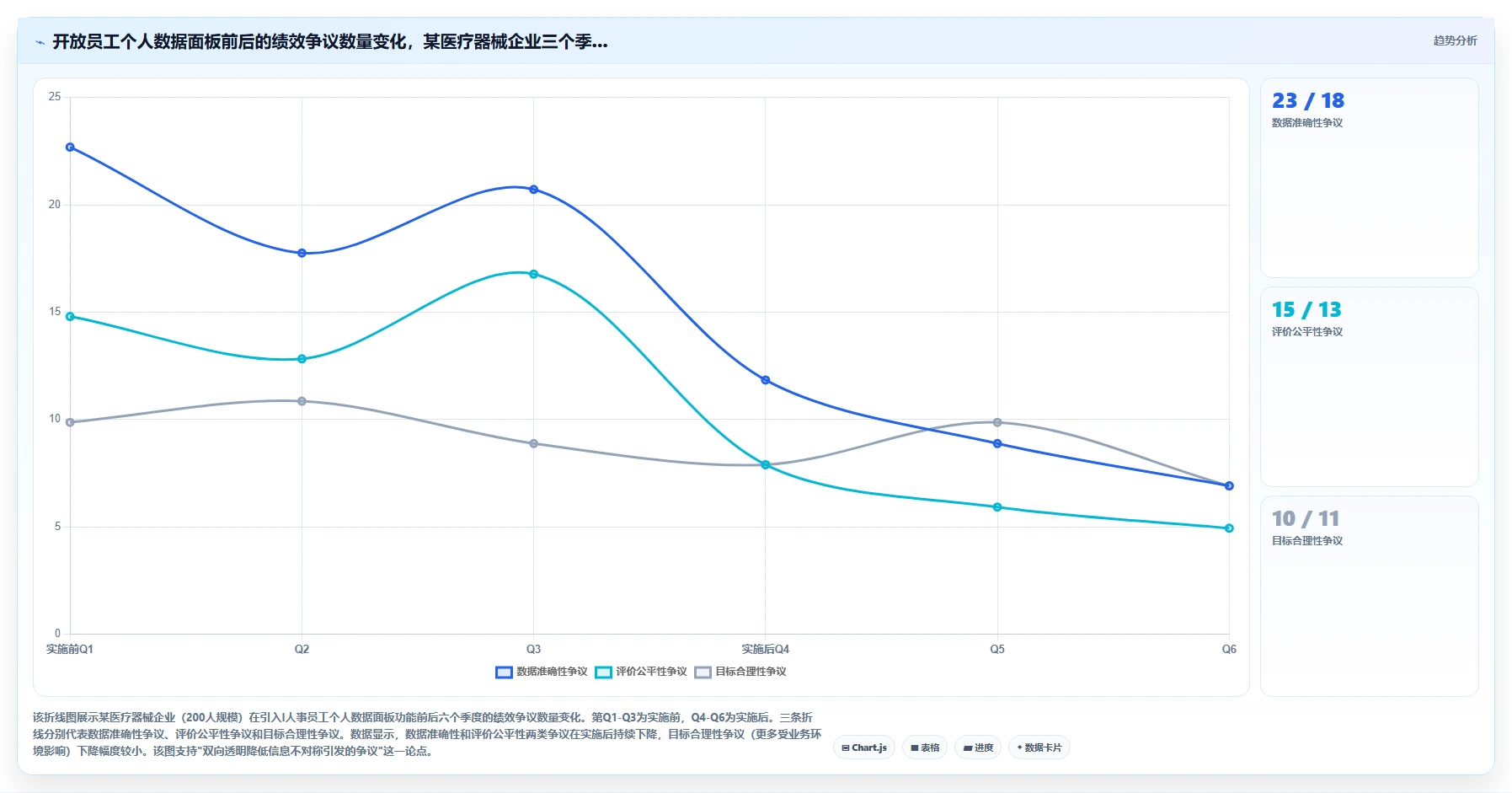Screen dimensions: 1512x793
Task: Click the panel title about 绩效争议数量变化
Action: pyautogui.click(x=330, y=42)
